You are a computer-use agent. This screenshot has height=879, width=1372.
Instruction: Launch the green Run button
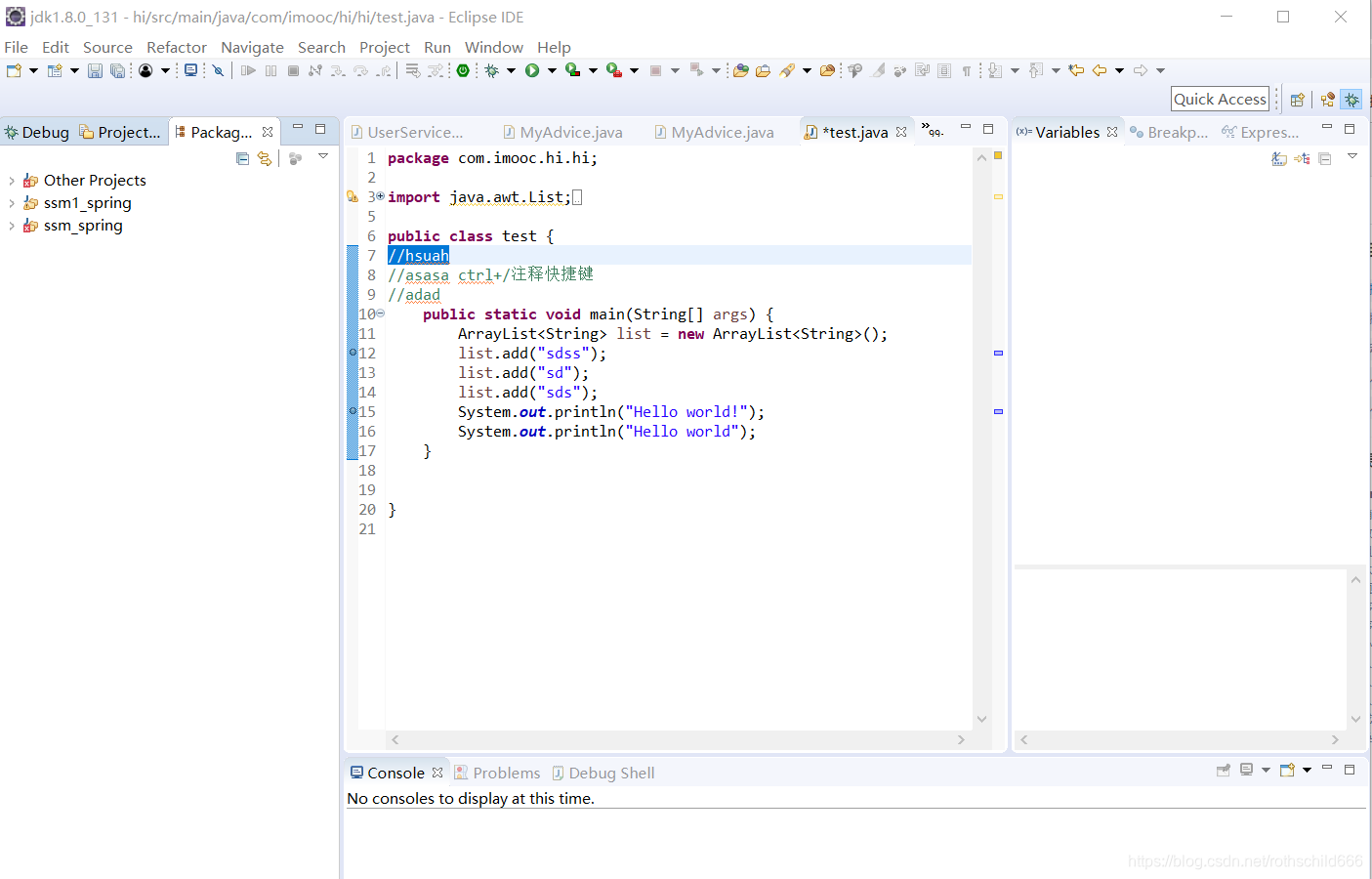coord(532,70)
